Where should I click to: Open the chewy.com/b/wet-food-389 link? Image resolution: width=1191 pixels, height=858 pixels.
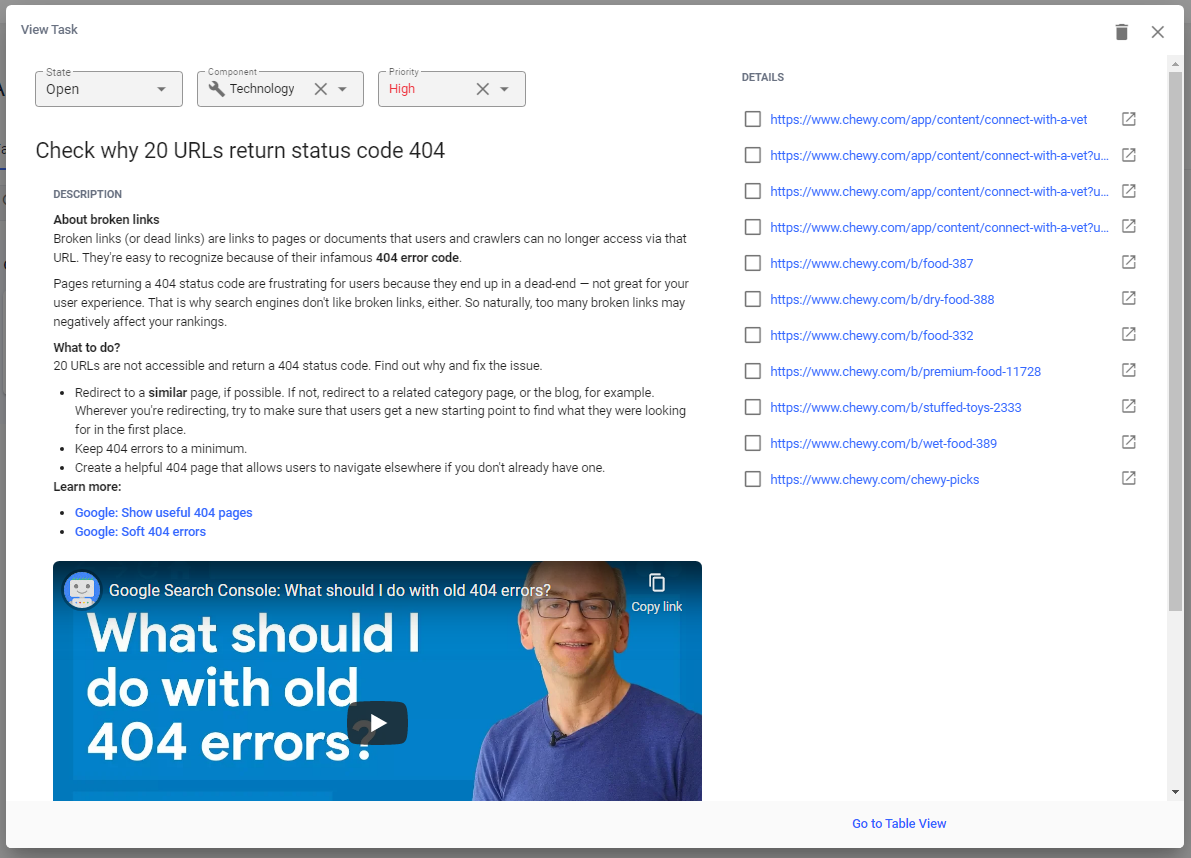point(883,443)
